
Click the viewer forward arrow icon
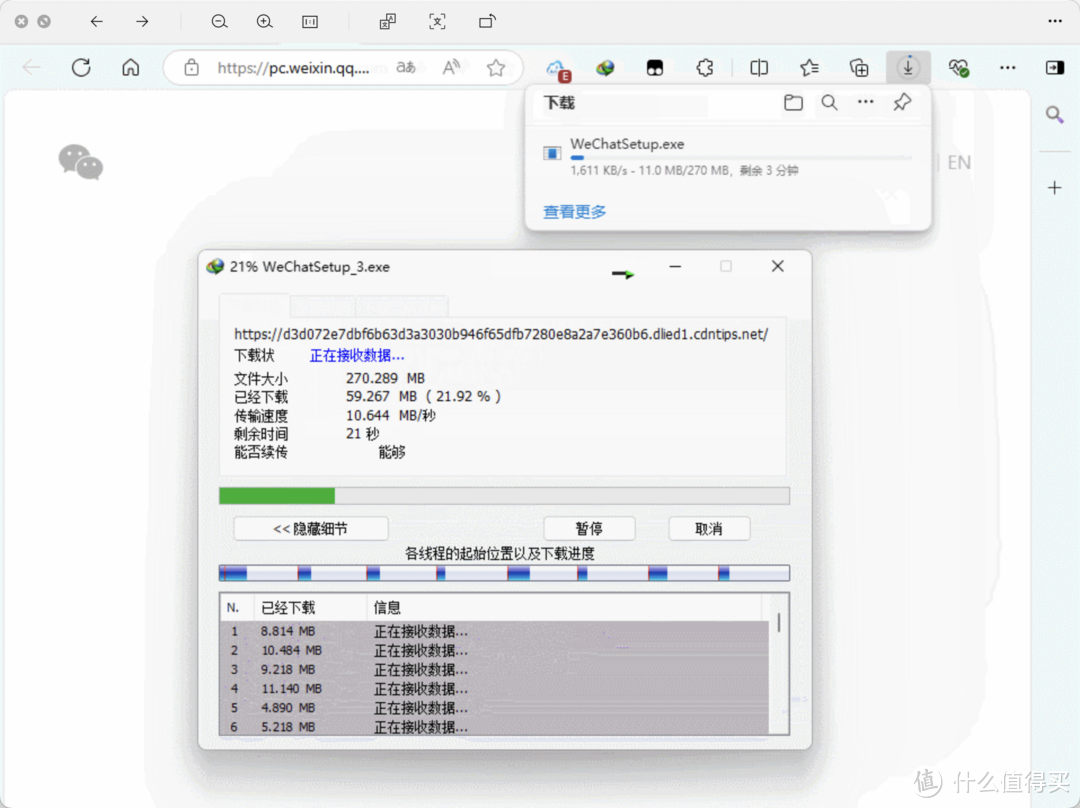pos(142,21)
